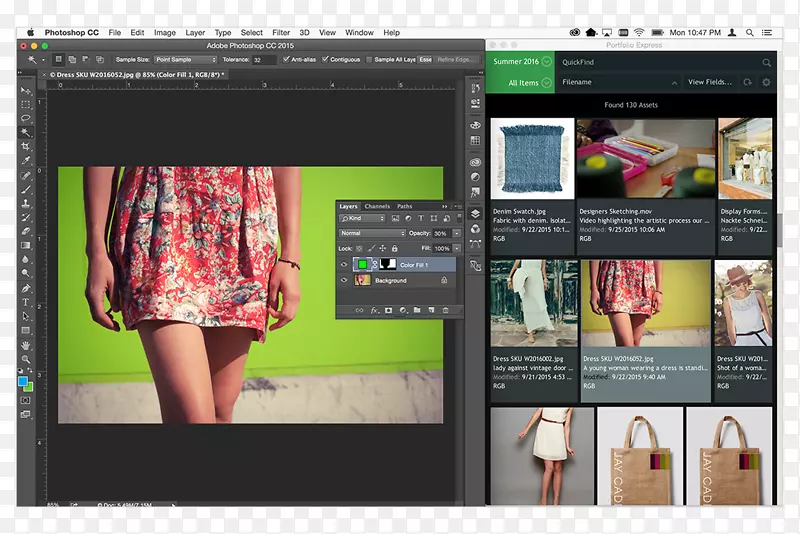This screenshot has width=800, height=534.
Task: Pick the Eyedropper tool
Action: tap(26, 160)
